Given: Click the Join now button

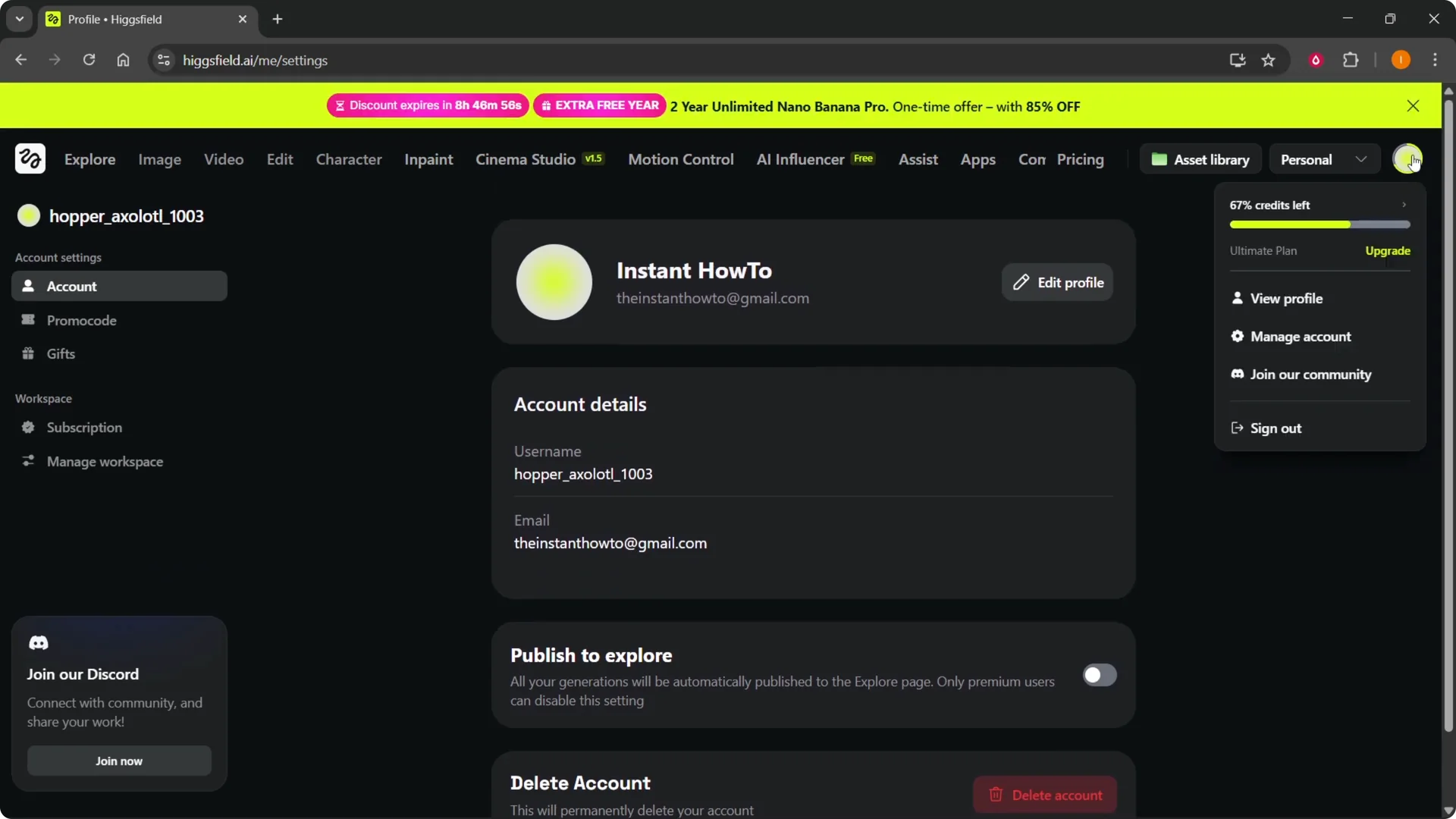Looking at the screenshot, I should pos(118,761).
